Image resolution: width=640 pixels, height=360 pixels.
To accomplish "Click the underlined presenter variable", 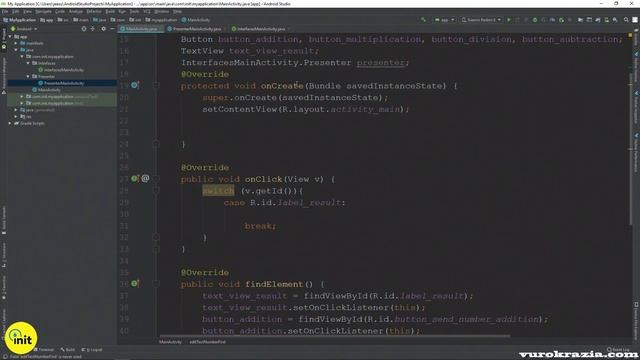I will [380, 62].
